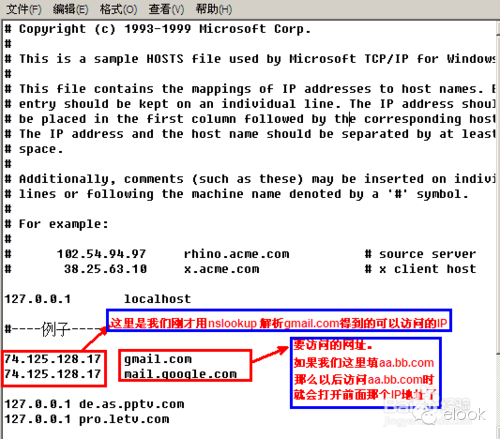Click the pro.letv.com entry line
The image size is (500, 439).
(87, 419)
